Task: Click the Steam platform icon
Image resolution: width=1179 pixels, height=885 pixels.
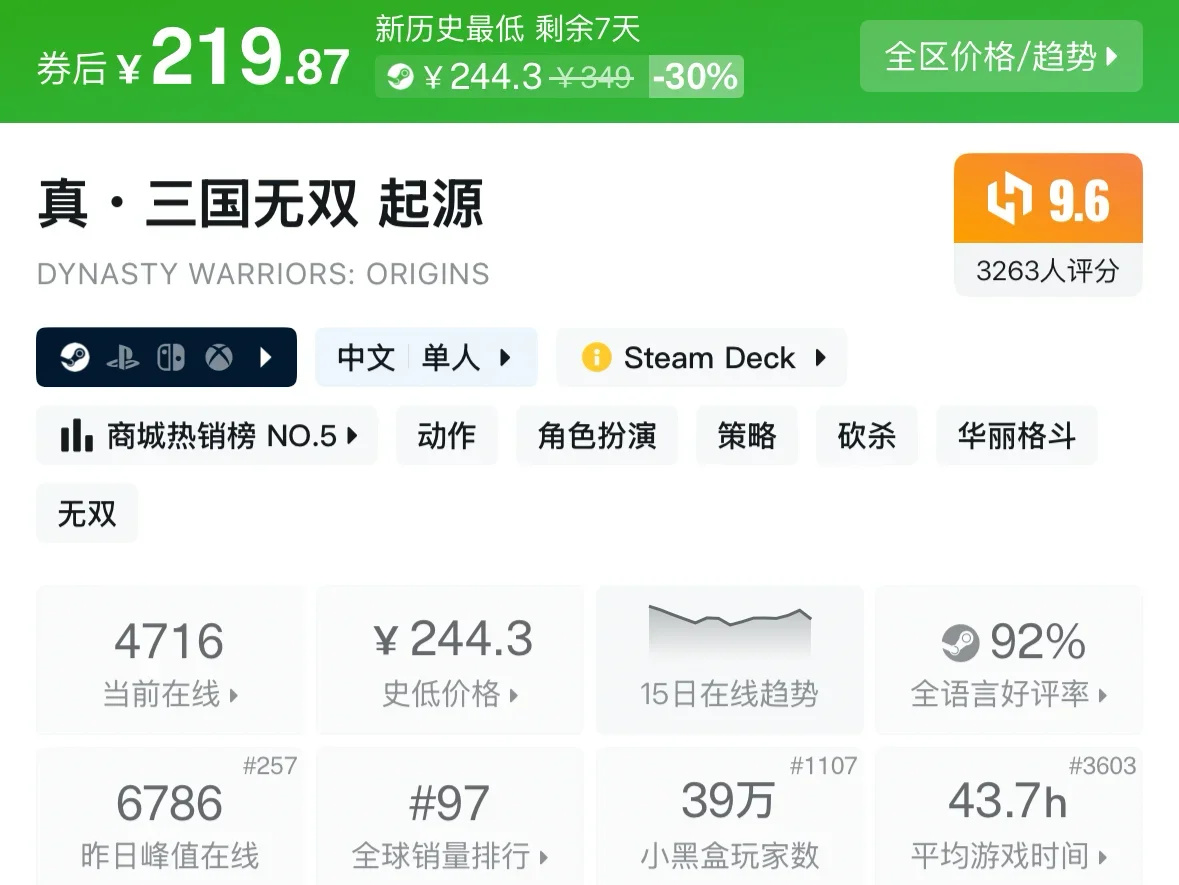Action: (x=75, y=357)
